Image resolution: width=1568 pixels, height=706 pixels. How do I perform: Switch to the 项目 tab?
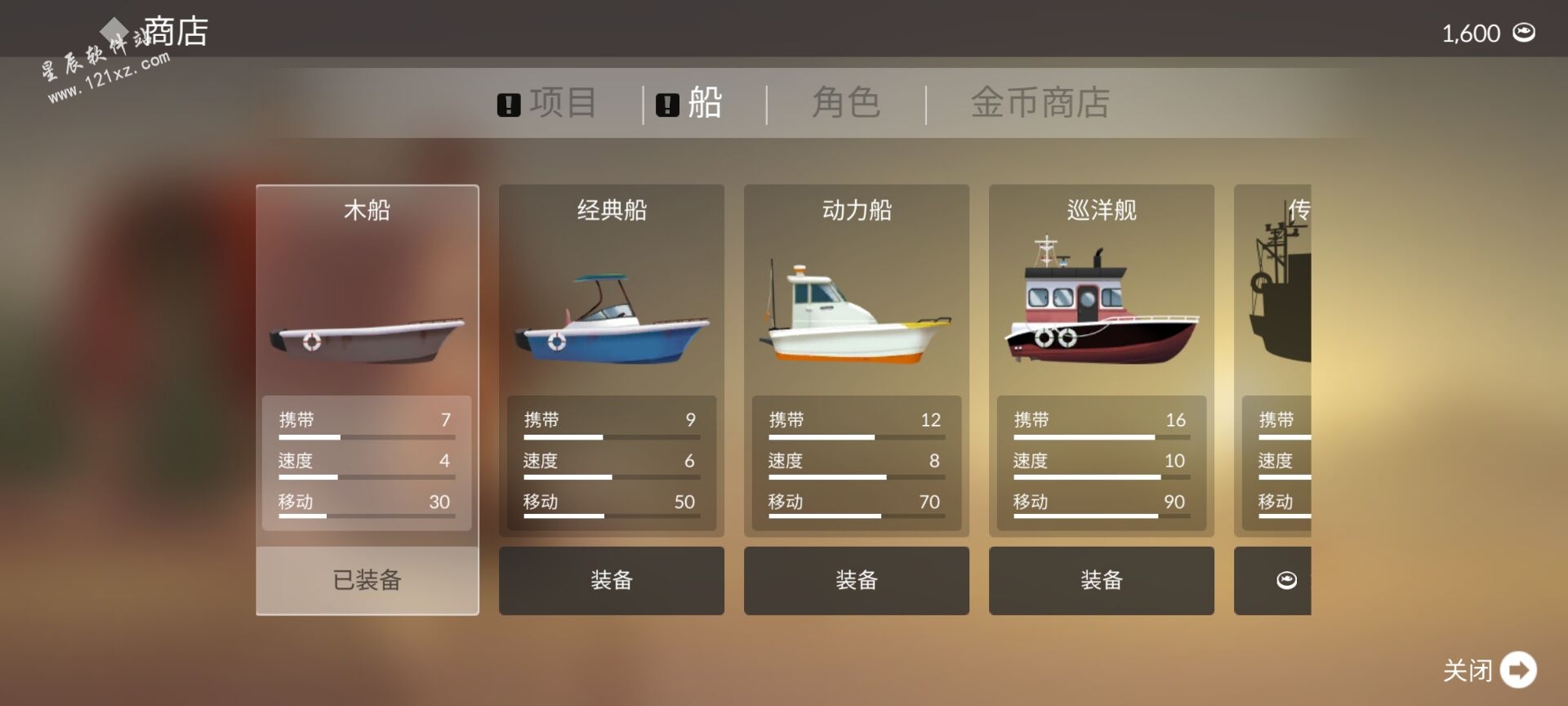tap(563, 104)
